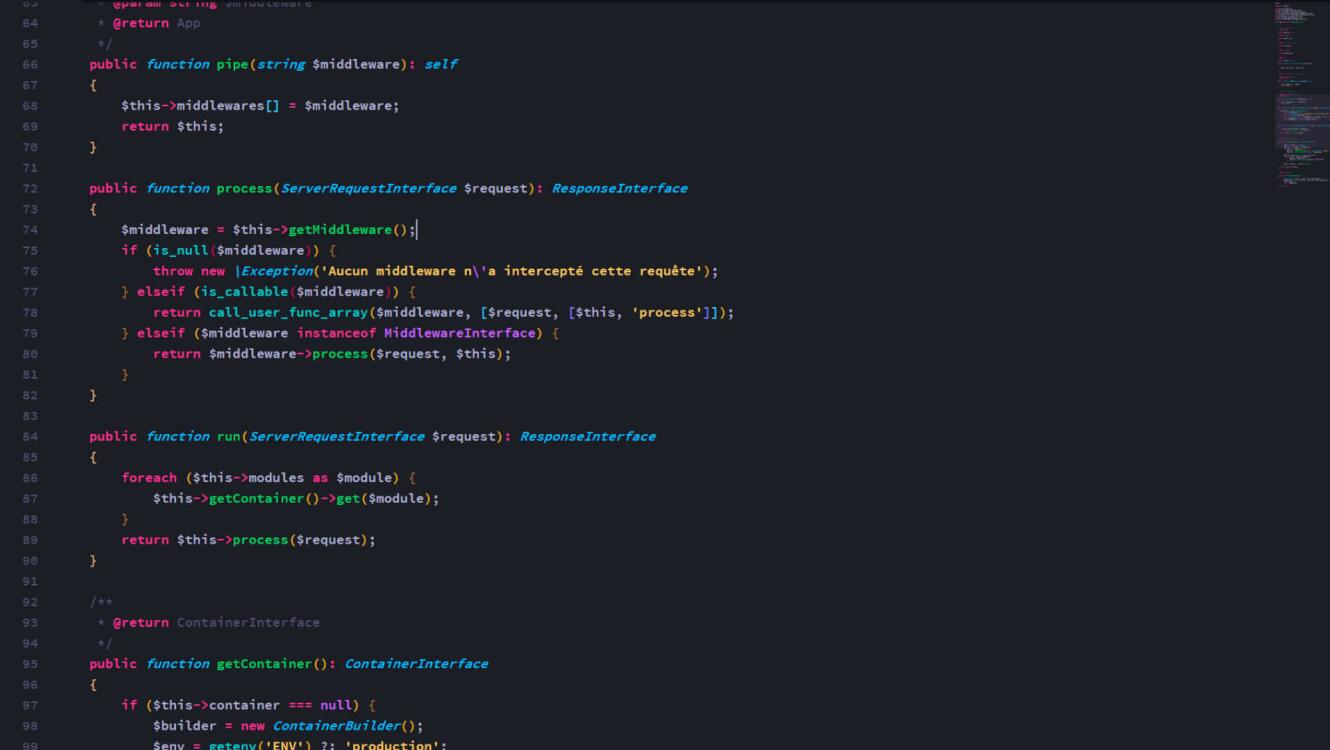Click line number 95 in the gutter

point(30,664)
